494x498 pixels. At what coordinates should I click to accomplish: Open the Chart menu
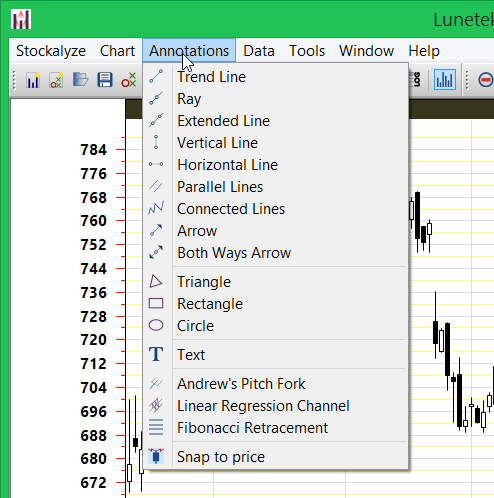[x=117, y=51]
